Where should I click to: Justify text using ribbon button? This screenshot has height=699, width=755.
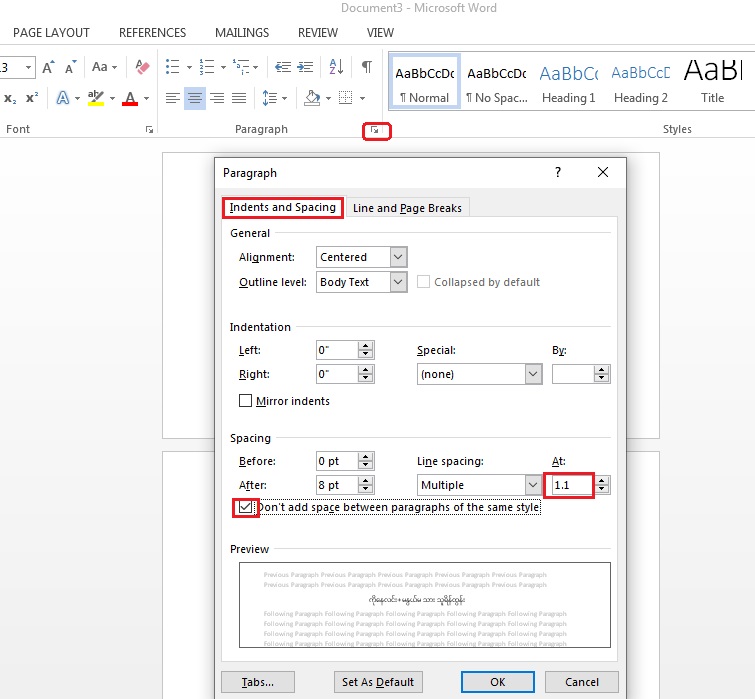click(x=239, y=98)
